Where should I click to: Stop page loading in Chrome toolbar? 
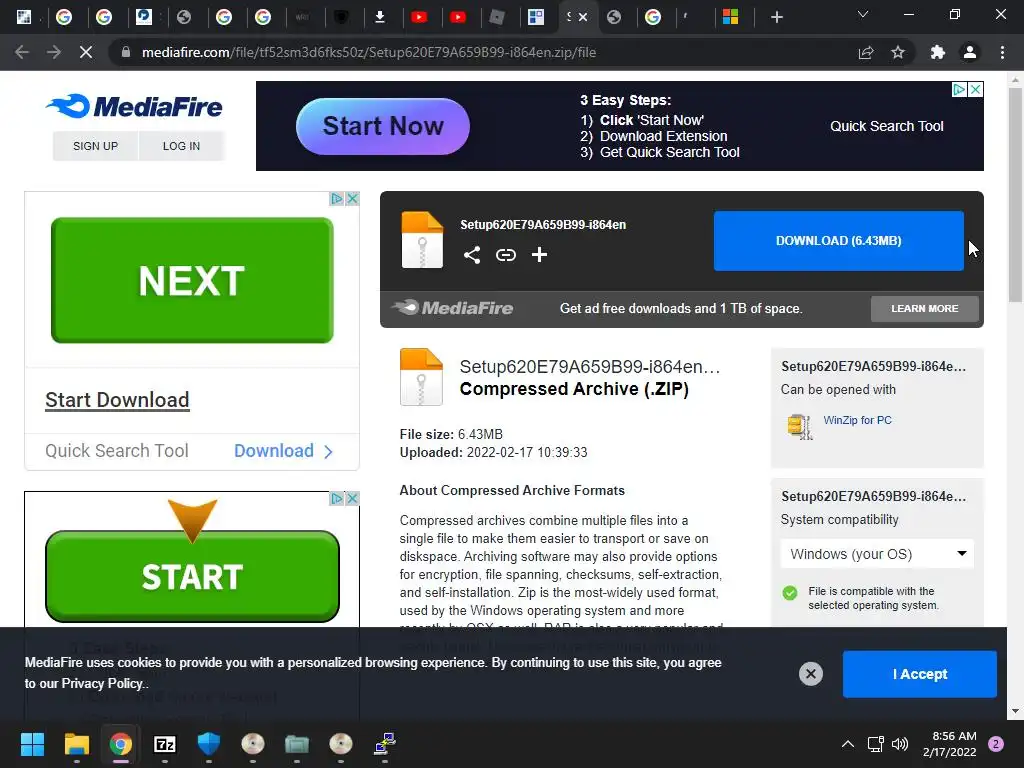click(x=86, y=52)
